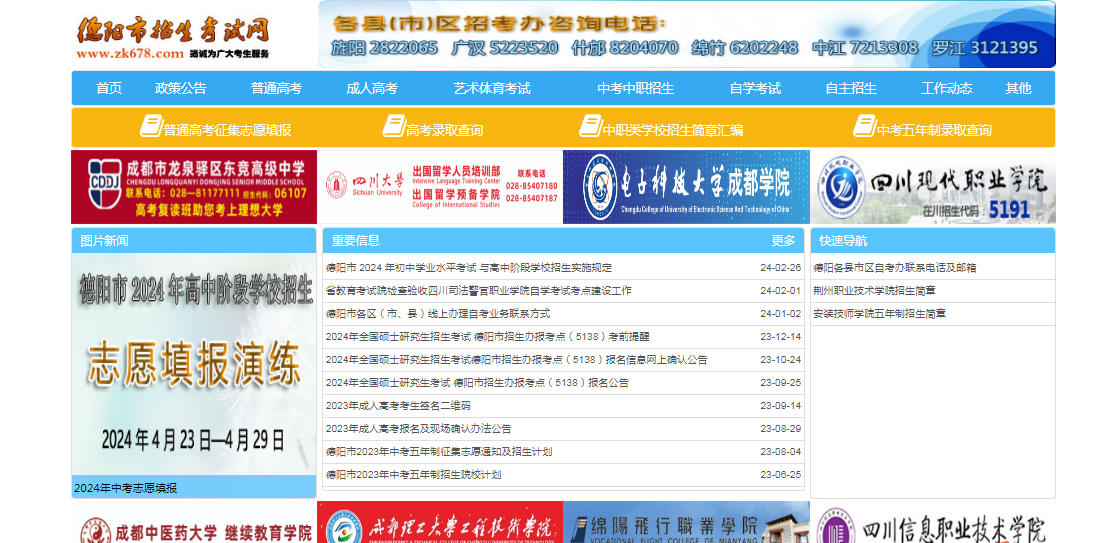Open the 报名信息网上确认公告 news item
Image resolution: width=1112 pixels, height=543 pixels.
516,359
